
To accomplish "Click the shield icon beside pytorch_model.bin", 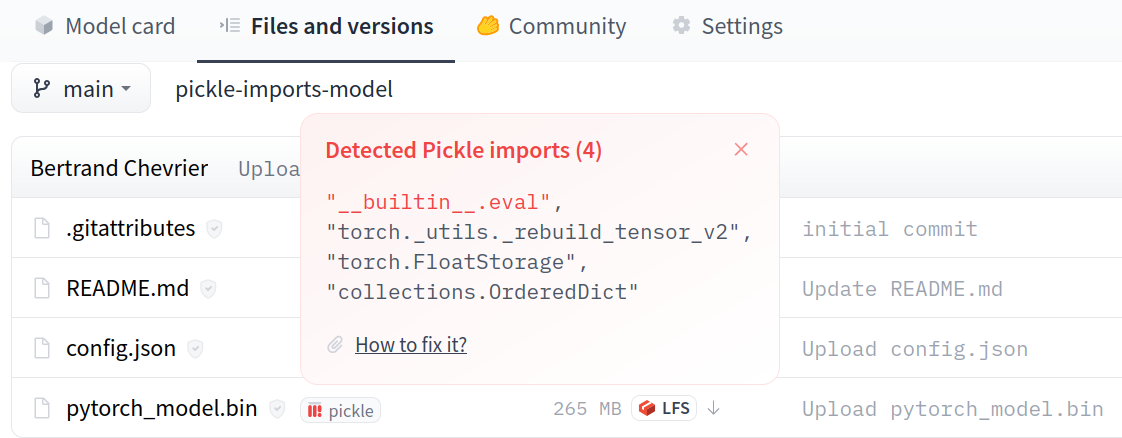I will pyautogui.click(x=277, y=409).
